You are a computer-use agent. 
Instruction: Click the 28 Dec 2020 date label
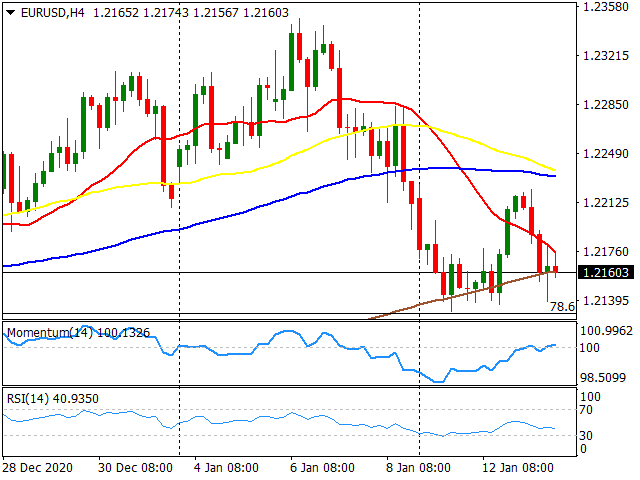click(38, 467)
